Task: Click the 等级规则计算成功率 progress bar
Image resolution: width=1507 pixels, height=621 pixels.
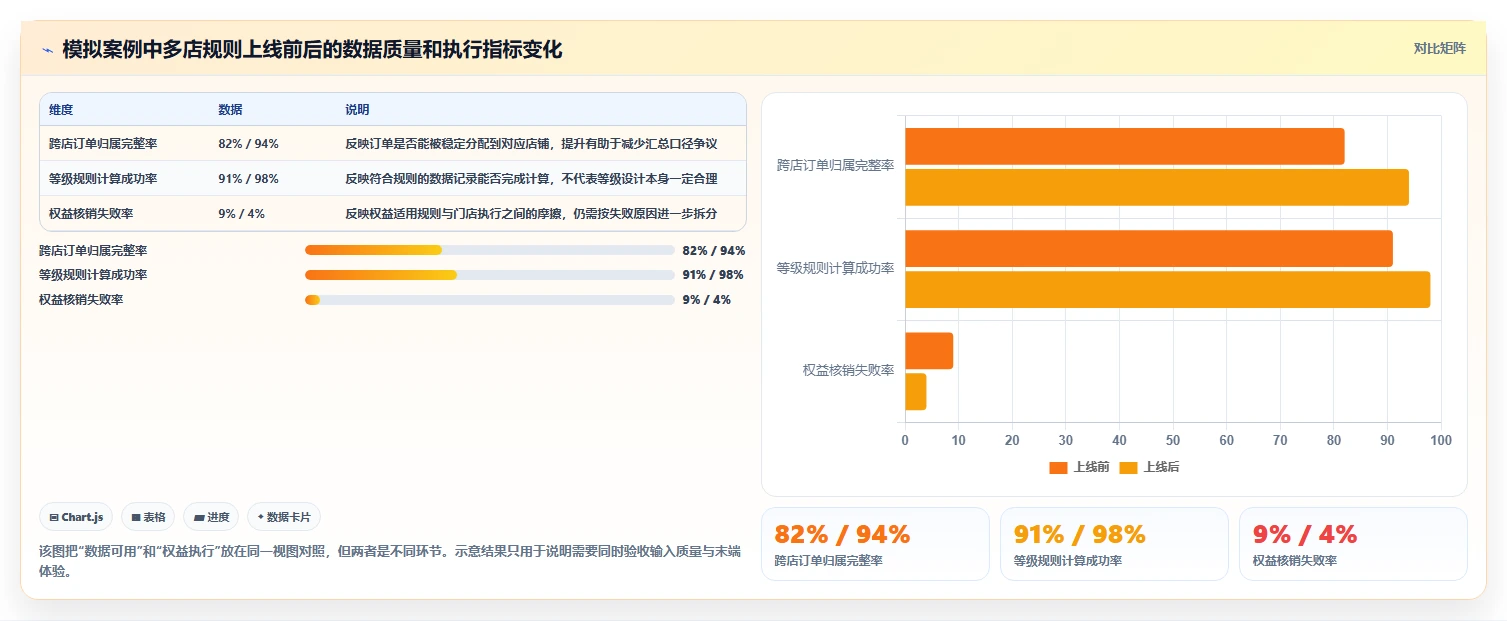Action: (x=490, y=275)
